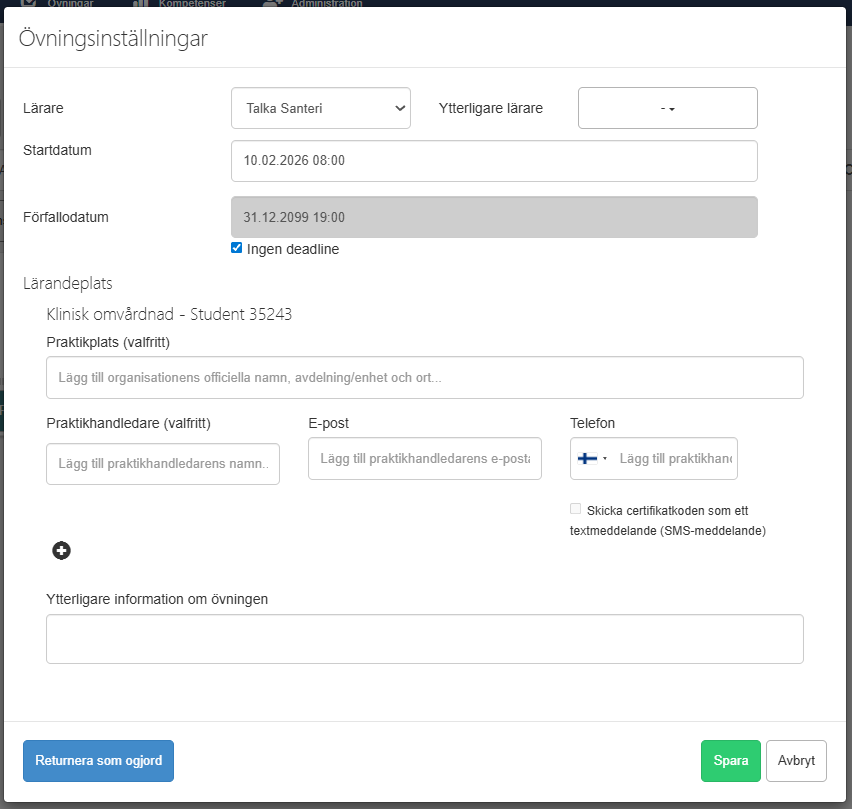852x809 pixels.
Task: Open the Lärare dropdown showing Talka Santeri
Action: point(320,108)
